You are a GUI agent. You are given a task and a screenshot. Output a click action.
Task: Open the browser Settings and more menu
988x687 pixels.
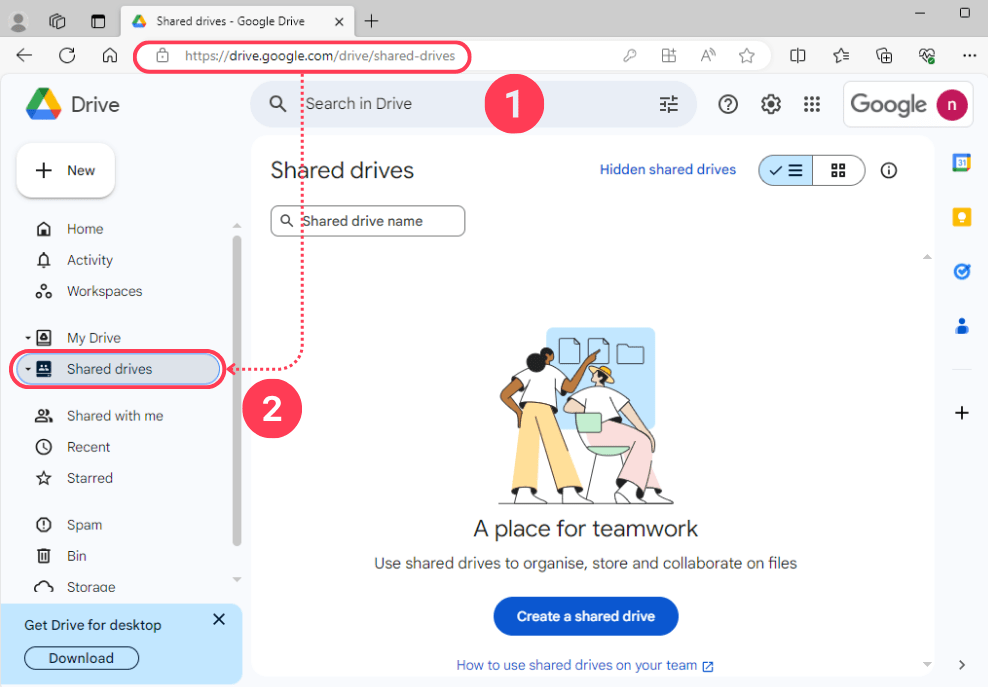[x=969, y=56]
